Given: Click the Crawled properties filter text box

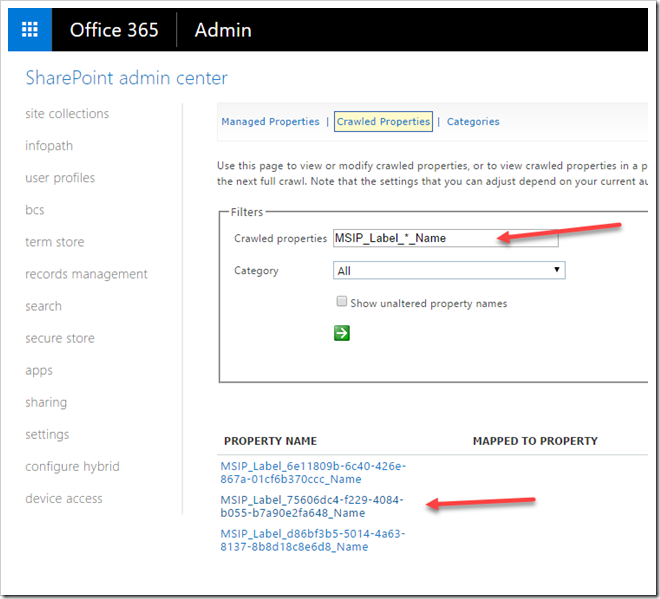Looking at the screenshot, I should pos(446,238).
